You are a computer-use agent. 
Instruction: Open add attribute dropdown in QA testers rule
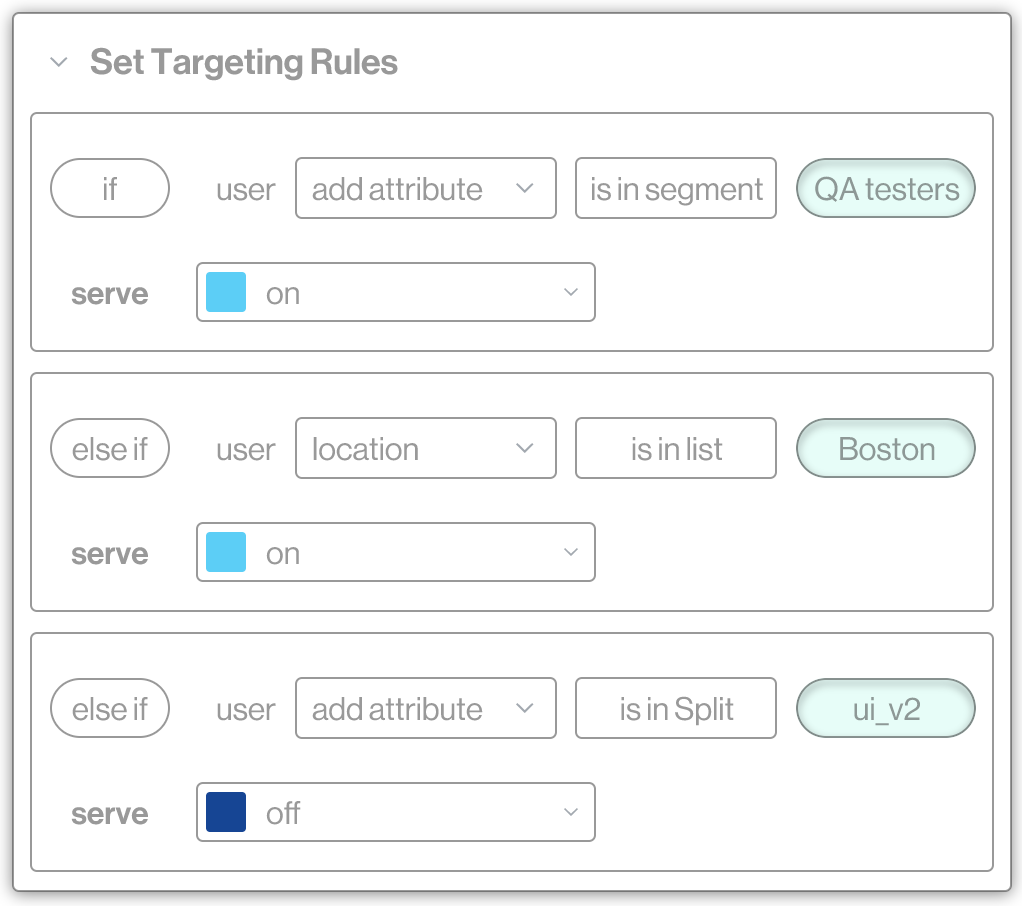tap(425, 188)
